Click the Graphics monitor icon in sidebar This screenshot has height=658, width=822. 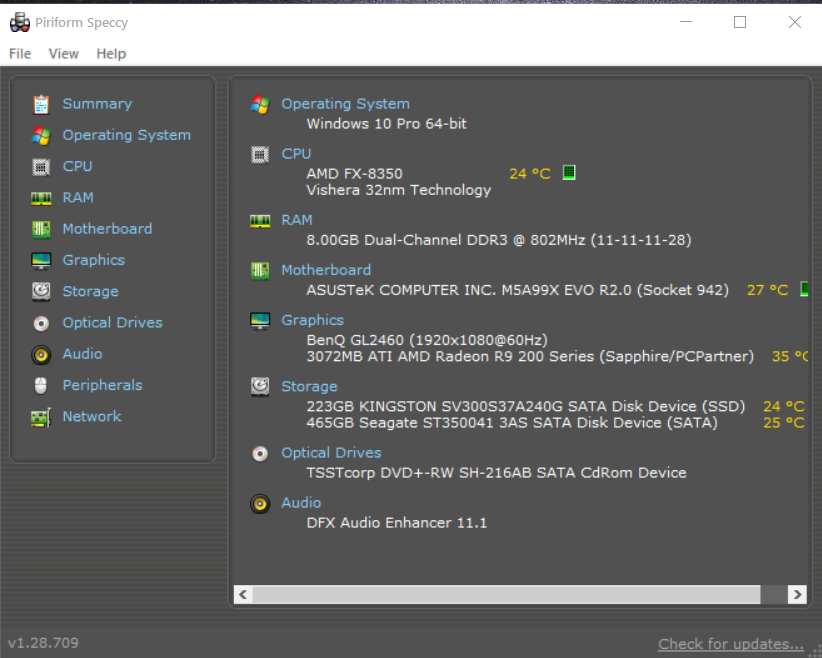pyautogui.click(x=41, y=261)
